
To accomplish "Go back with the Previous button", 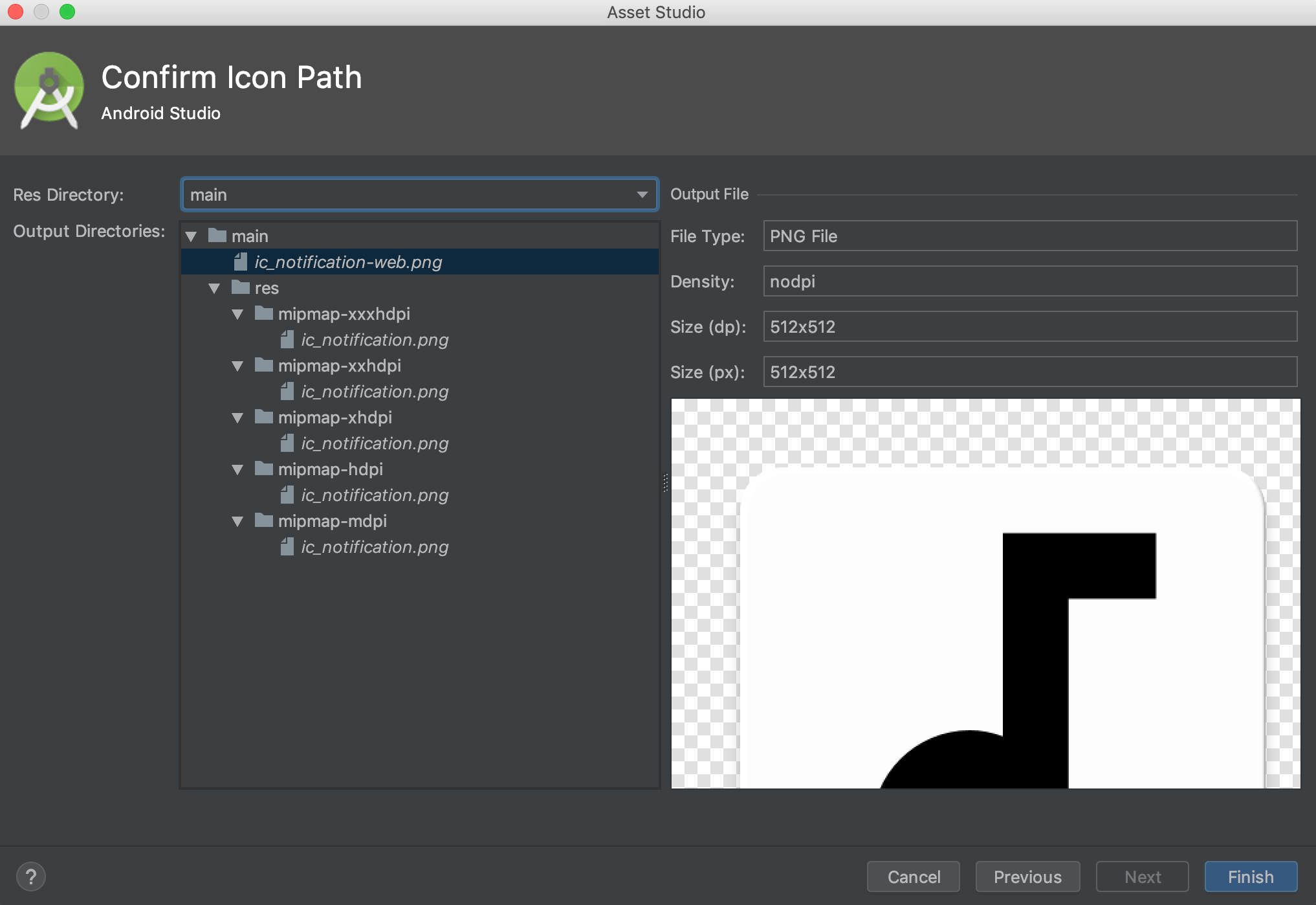I will [x=1027, y=877].
